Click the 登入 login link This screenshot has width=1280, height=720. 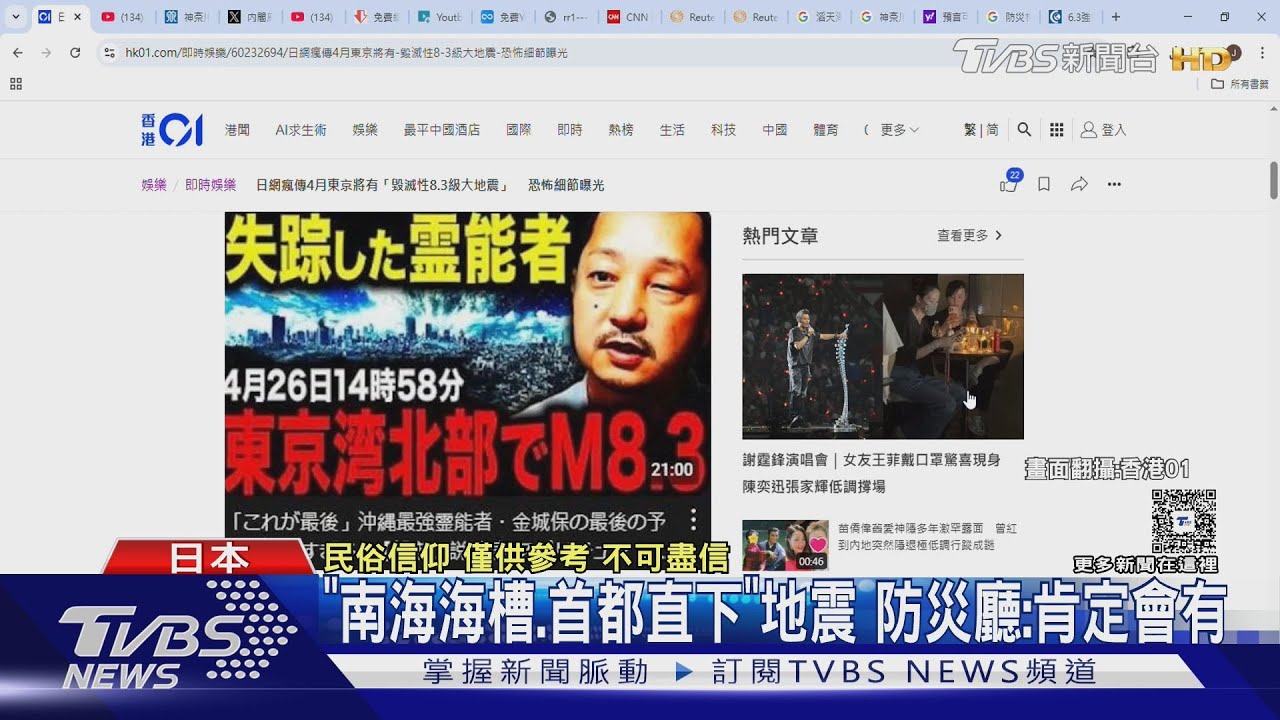point(1114,130)
